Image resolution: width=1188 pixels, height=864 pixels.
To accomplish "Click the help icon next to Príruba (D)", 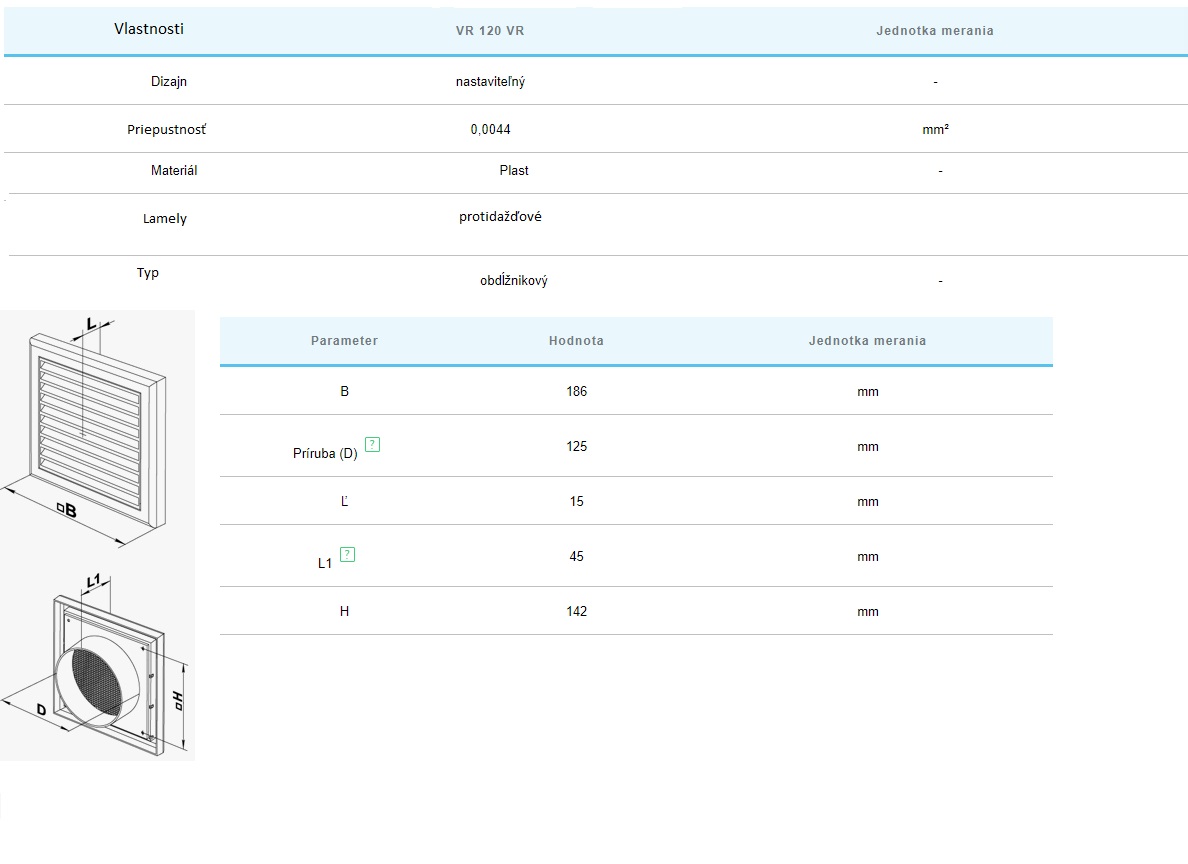I will click(373, 445).
